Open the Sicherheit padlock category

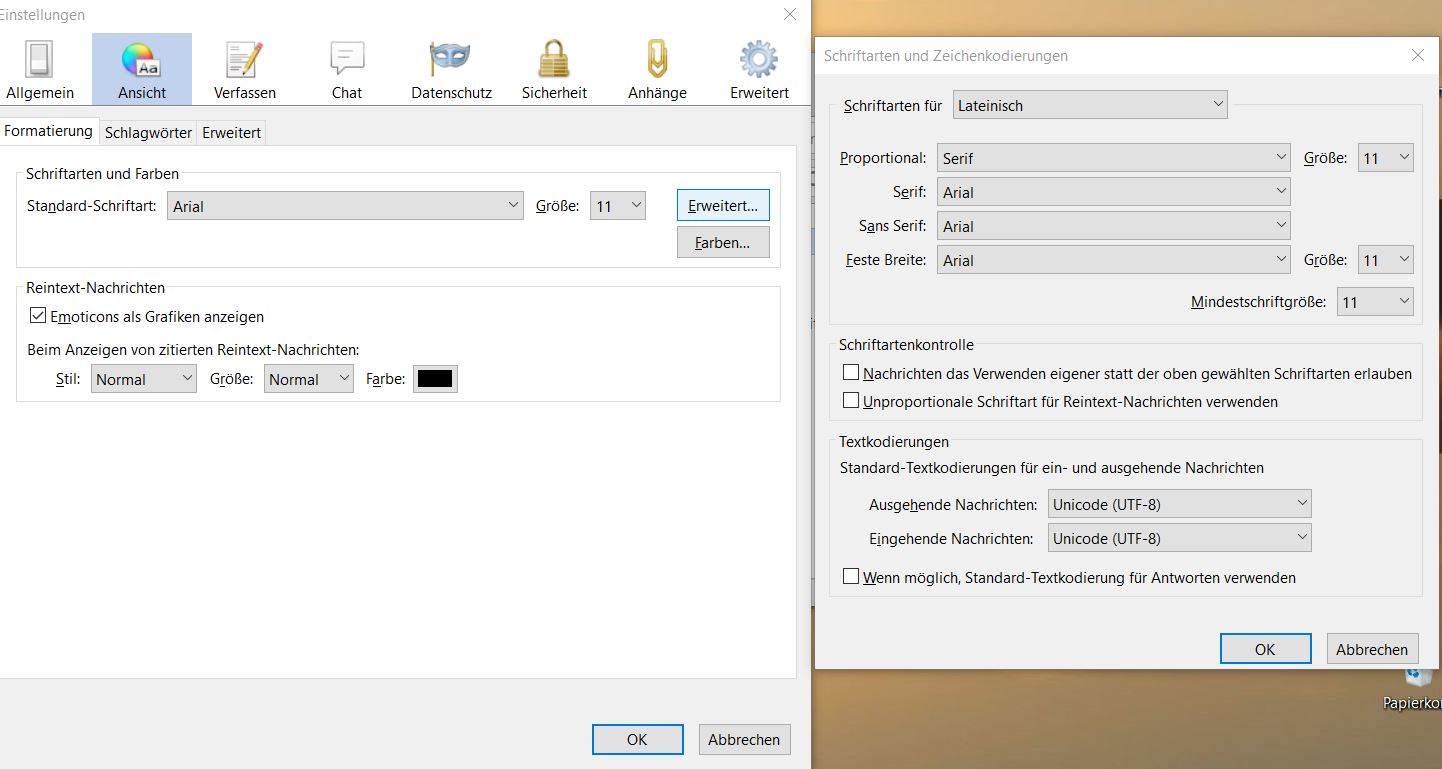pyautogui.click(x=553, y=70)
